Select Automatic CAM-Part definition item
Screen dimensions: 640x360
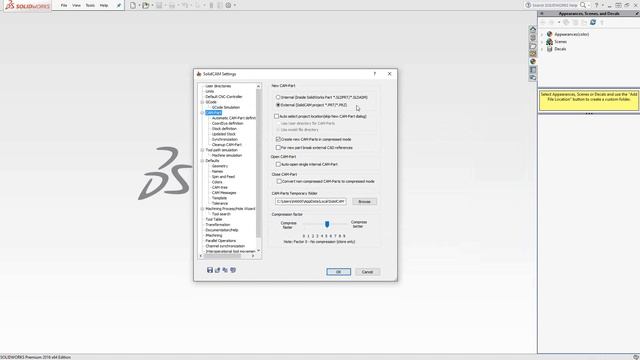[x=233, y=118]
